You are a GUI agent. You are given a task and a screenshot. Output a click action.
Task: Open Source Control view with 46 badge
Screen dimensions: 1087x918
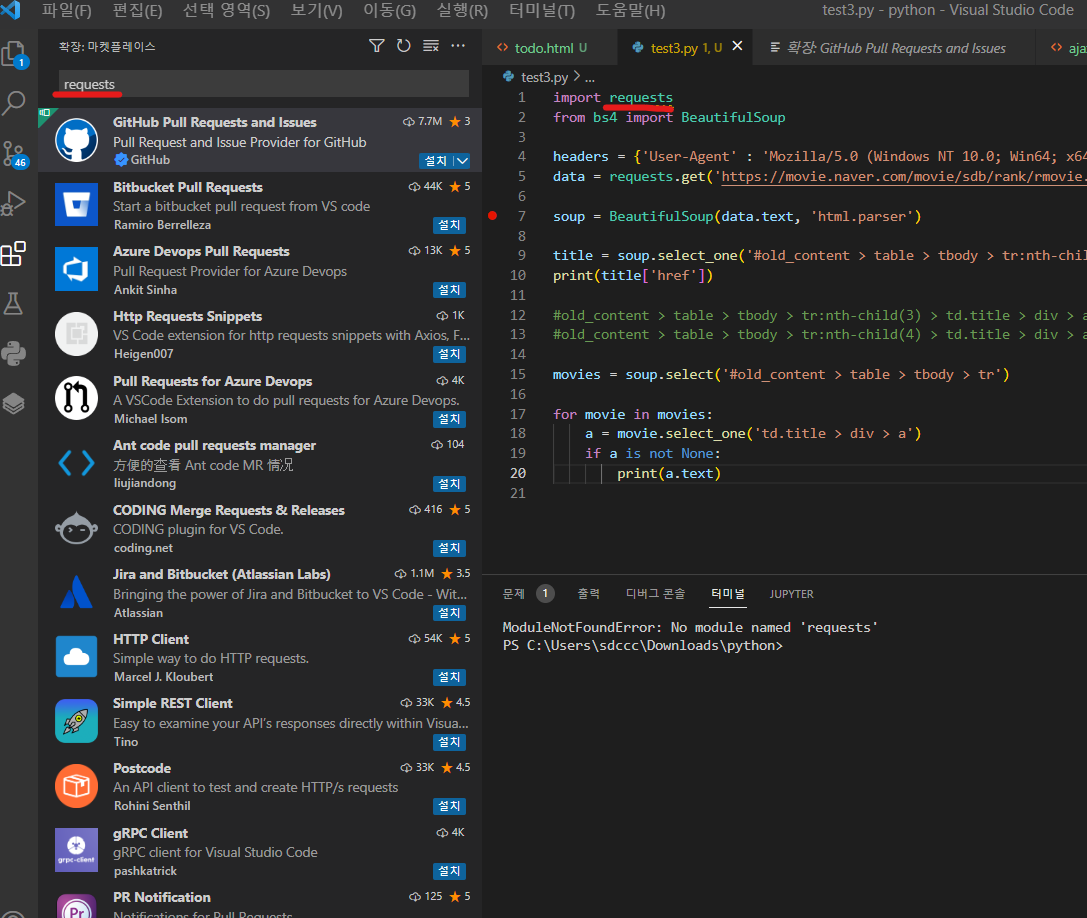14,153
